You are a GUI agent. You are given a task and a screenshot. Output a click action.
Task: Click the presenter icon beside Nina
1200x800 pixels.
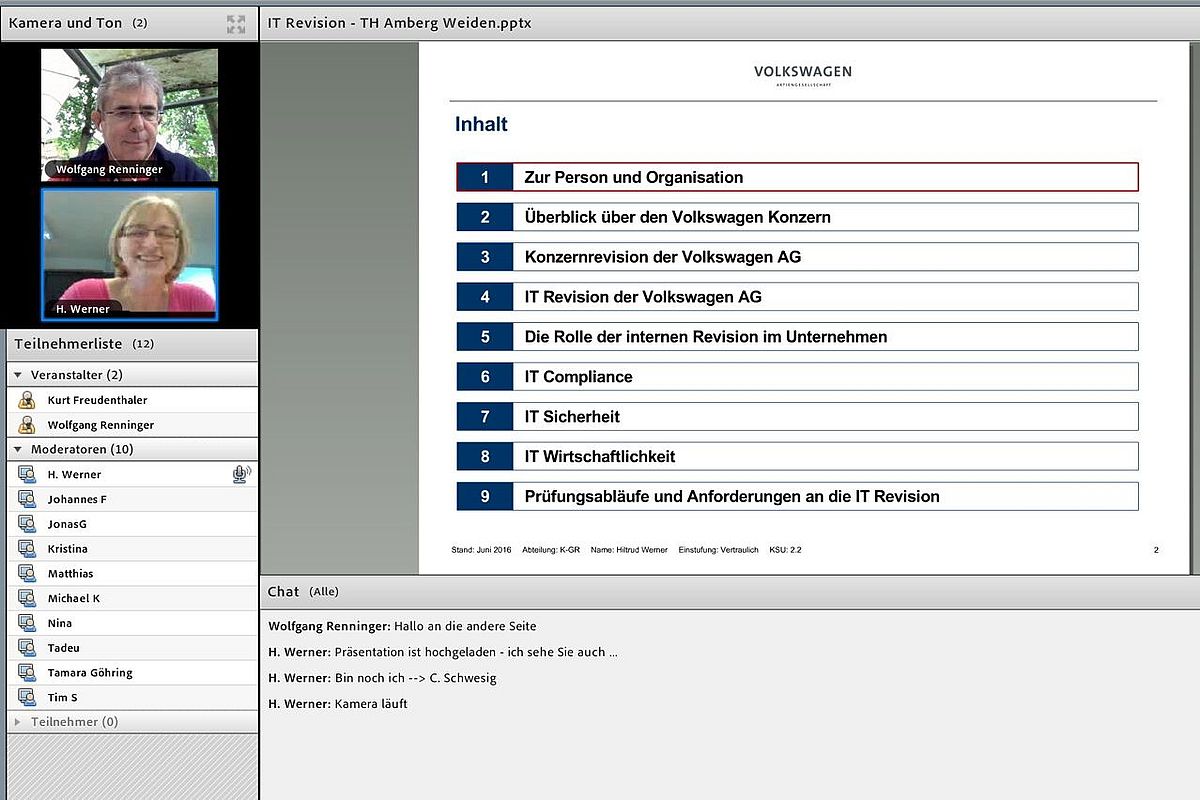pyautogui.click(x=27, y=623)
